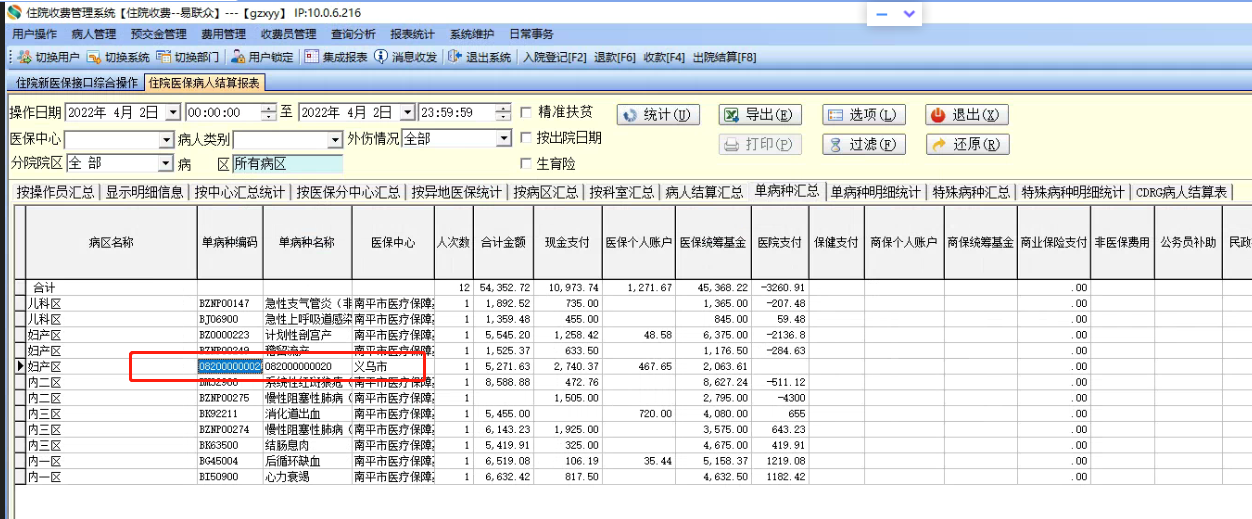Select the 特殊病种汇总 tab
The height and width of the screenshot is (519, 1252).
pyautogui.click(x=971, y=193)
